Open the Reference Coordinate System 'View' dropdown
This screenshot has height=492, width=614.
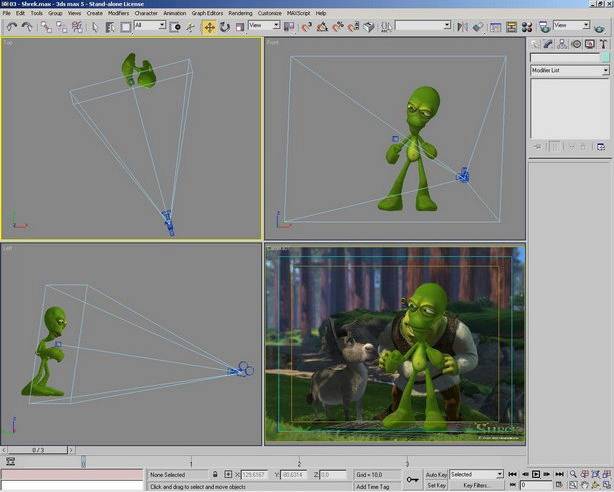click(264, 25)
